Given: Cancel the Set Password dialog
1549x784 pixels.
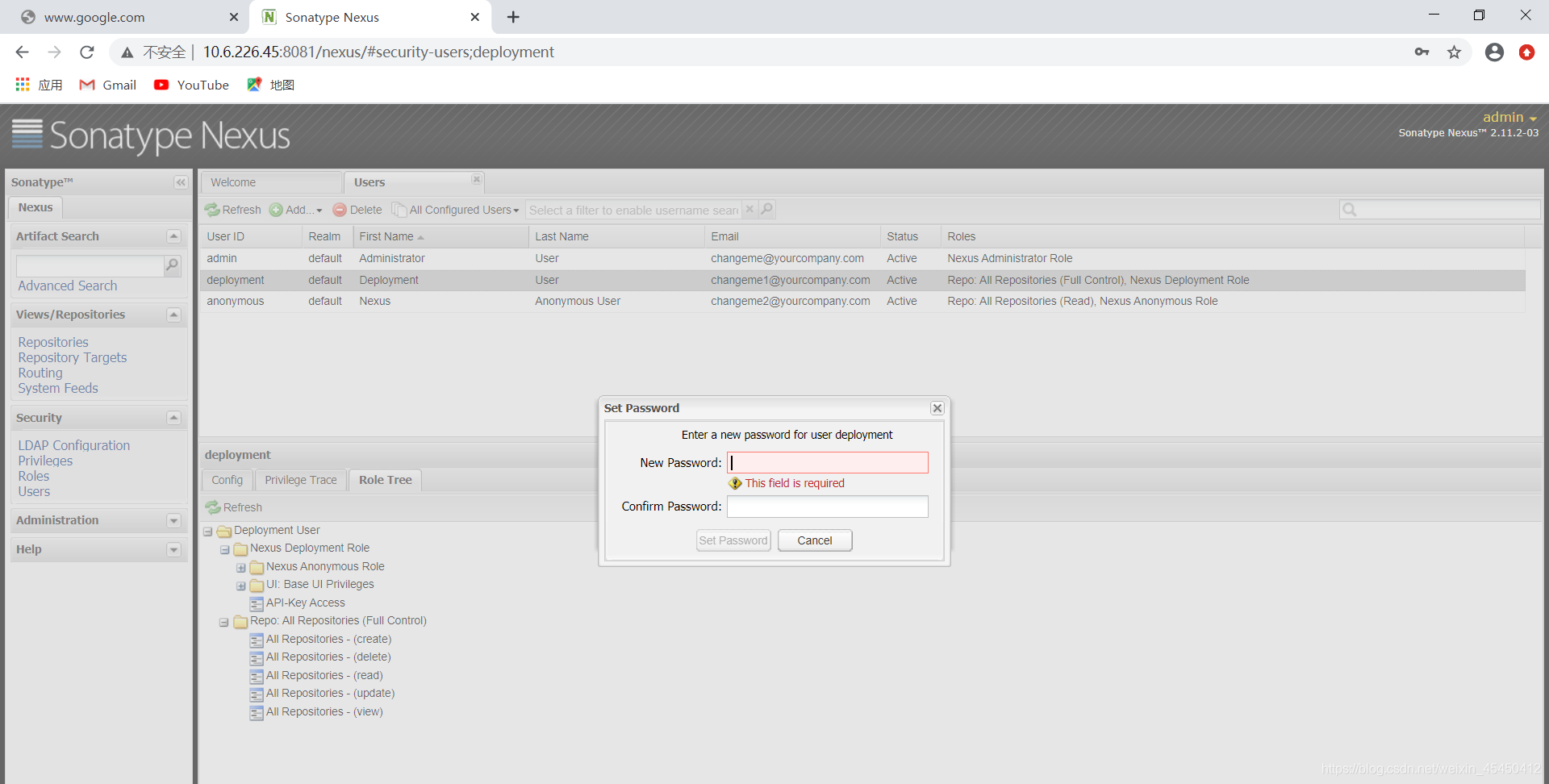Looking at the screenshot, I should click(815, 540).
